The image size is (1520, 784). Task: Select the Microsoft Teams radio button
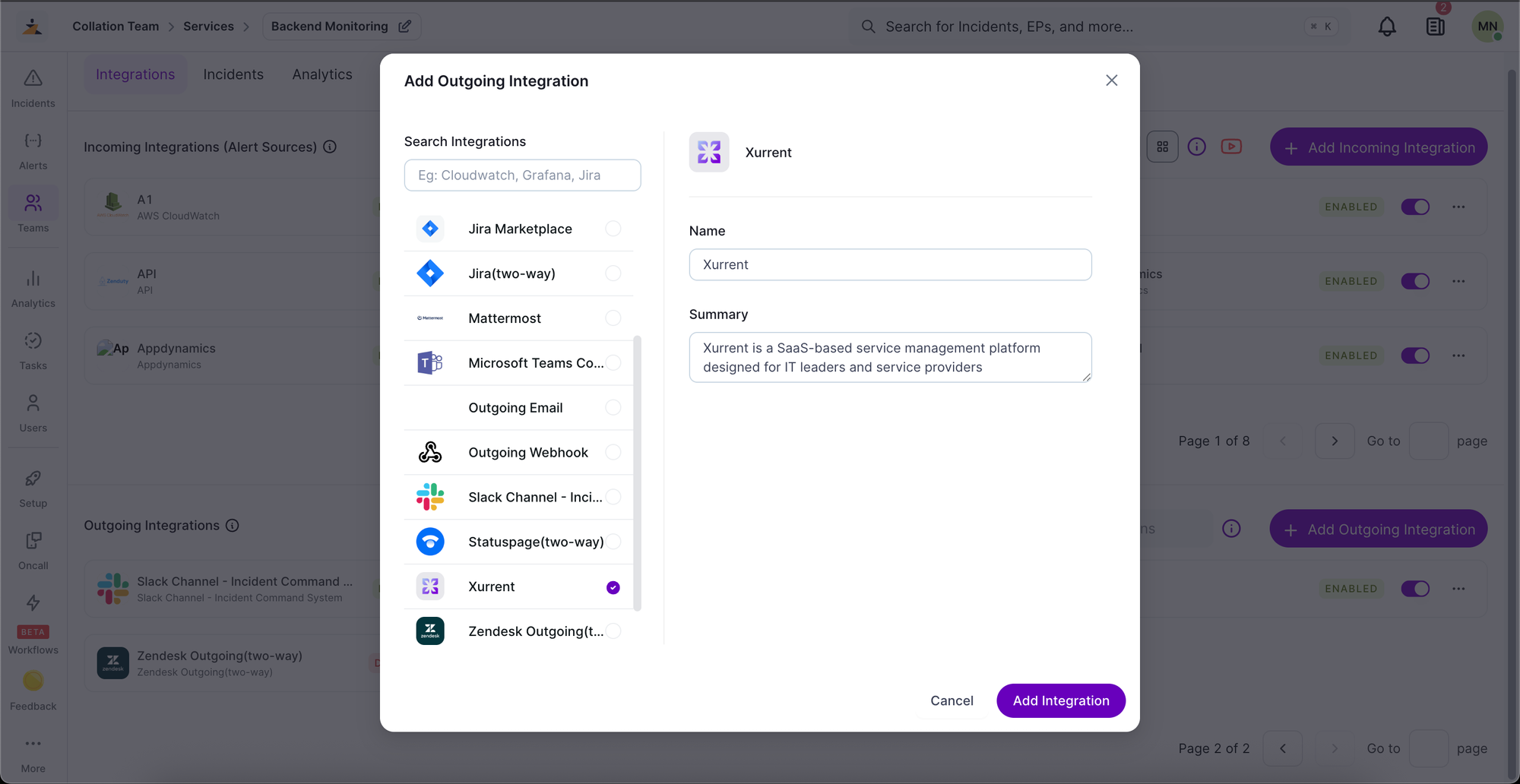613,363
